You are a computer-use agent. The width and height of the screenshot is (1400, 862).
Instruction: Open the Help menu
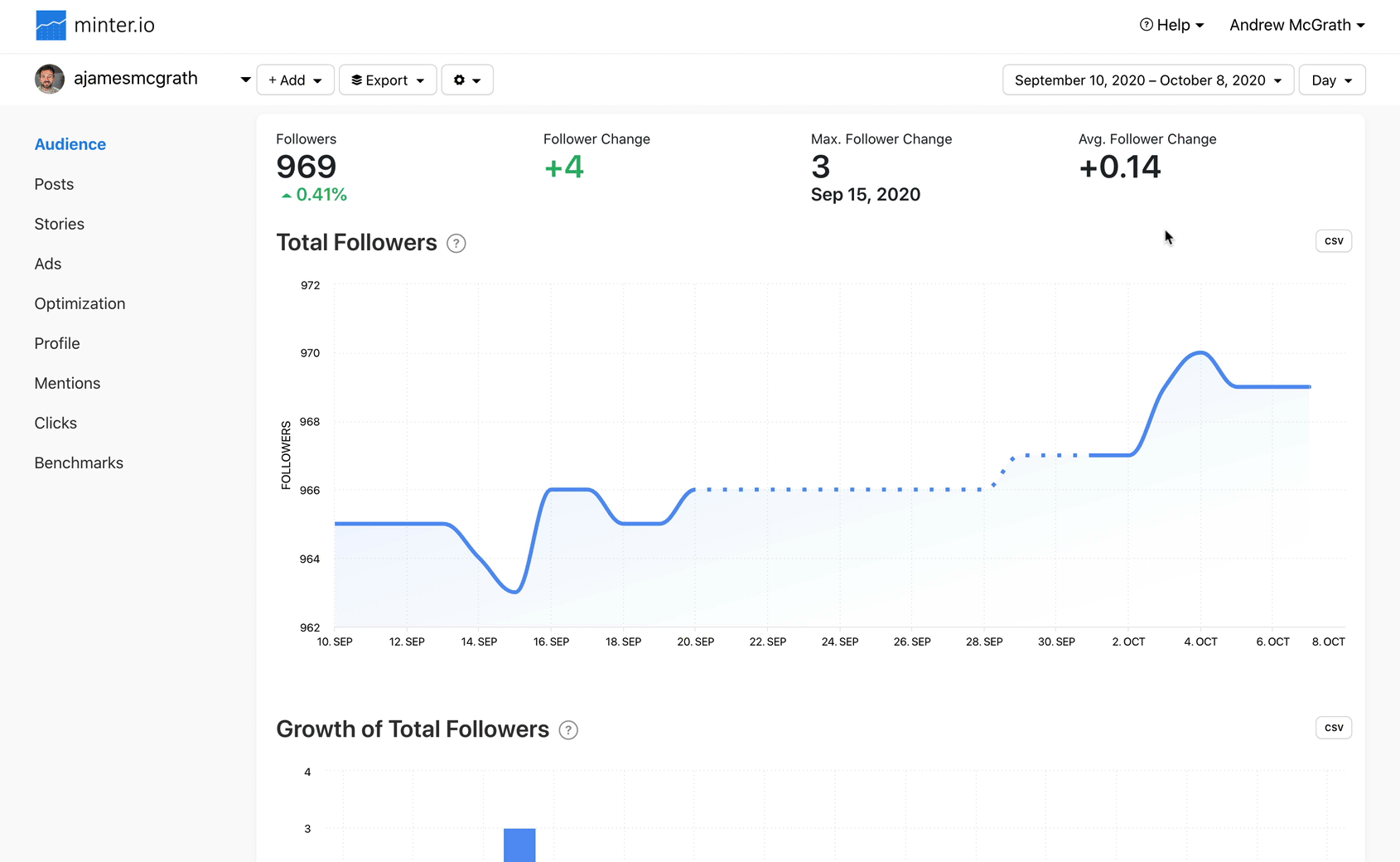click(x=1171, y=26)
